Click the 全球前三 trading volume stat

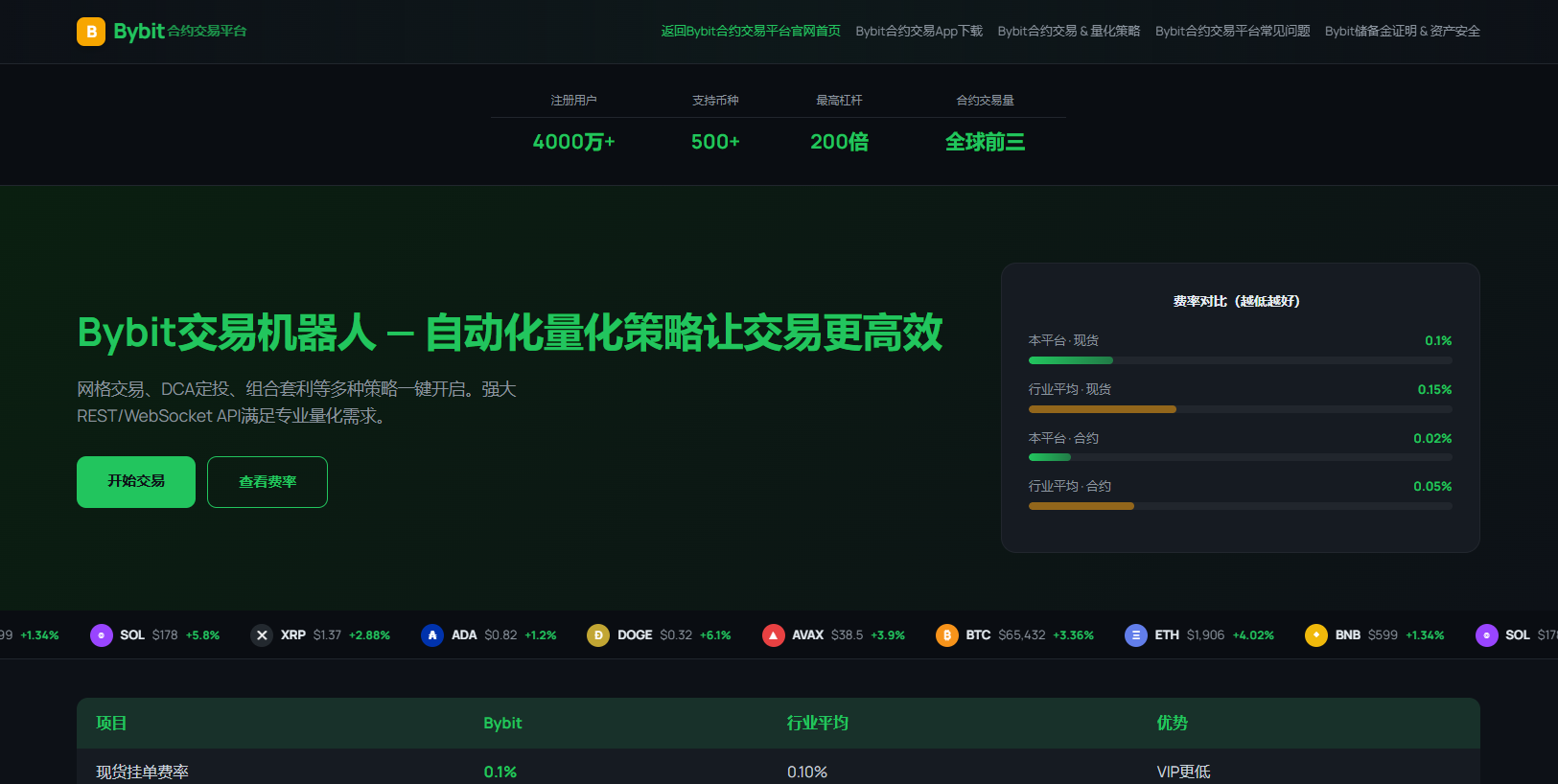[986, 142]
